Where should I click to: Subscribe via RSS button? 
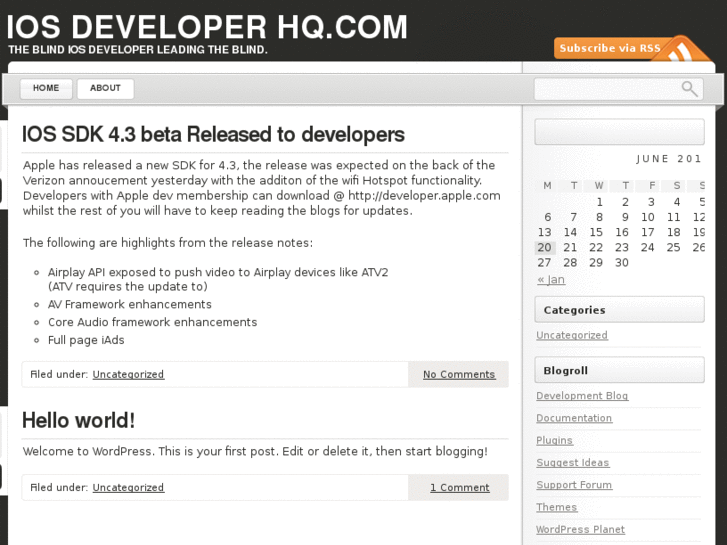click(610, 48)
